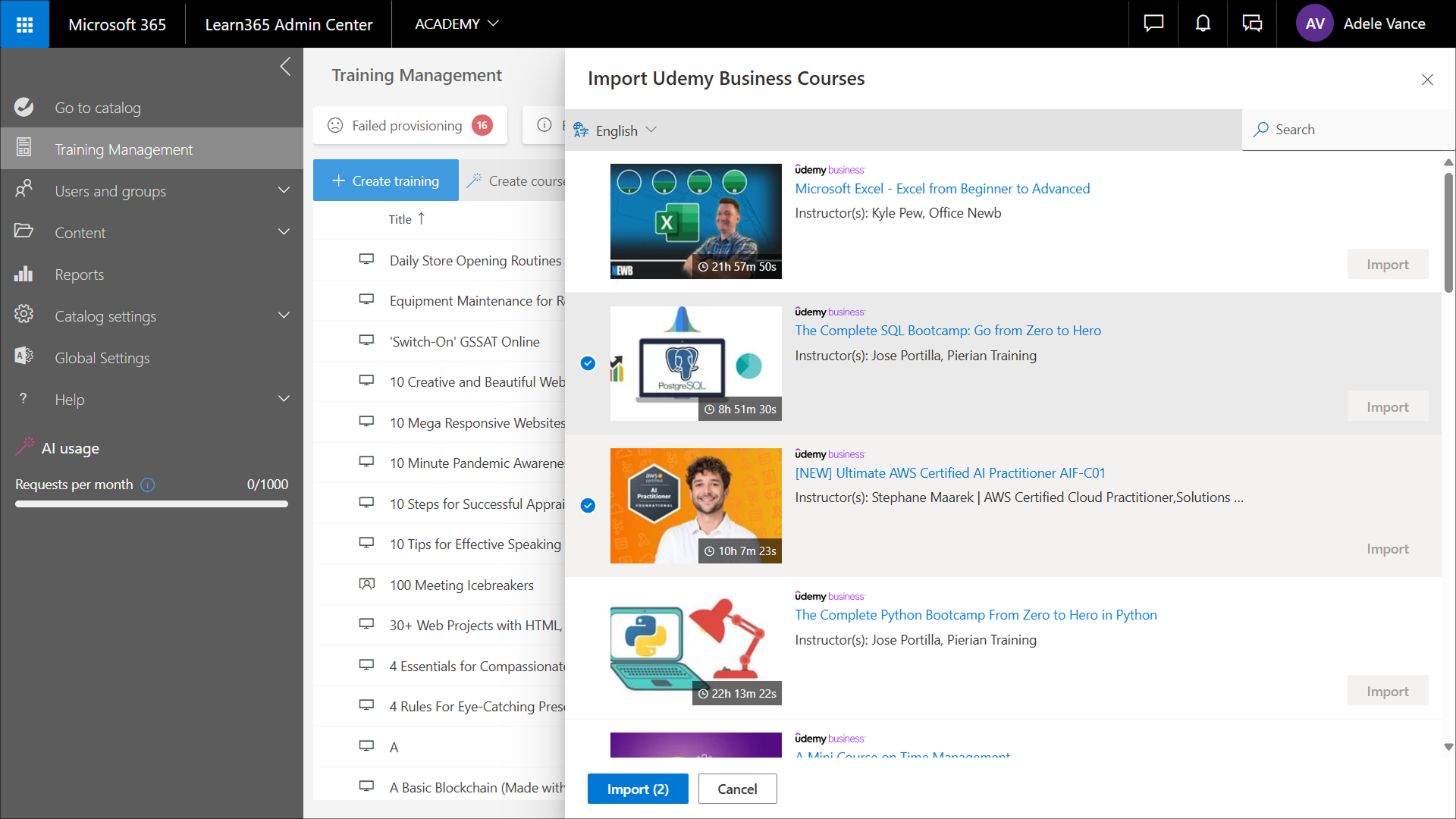Deselect the AWS Certified AI Practitioner course
This screenshot has height=819, width=1456.
[x=588, y=506]
